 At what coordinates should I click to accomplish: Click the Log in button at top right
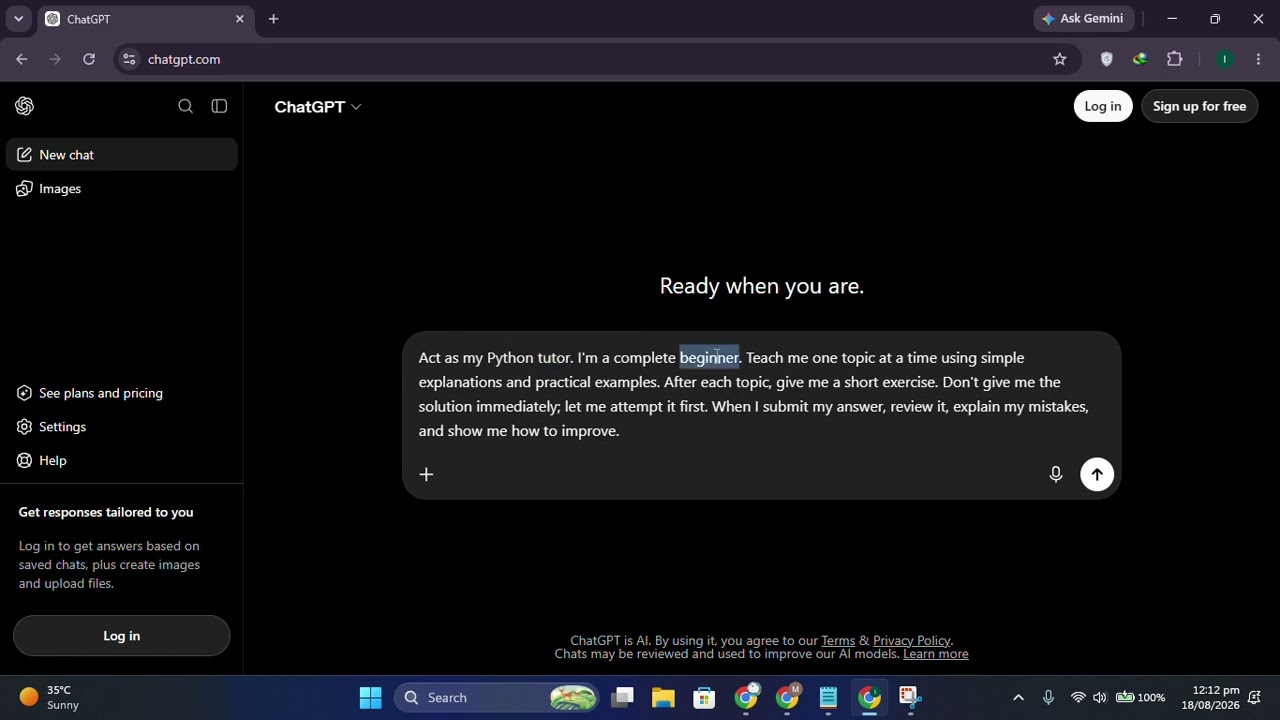(1103, 106)
